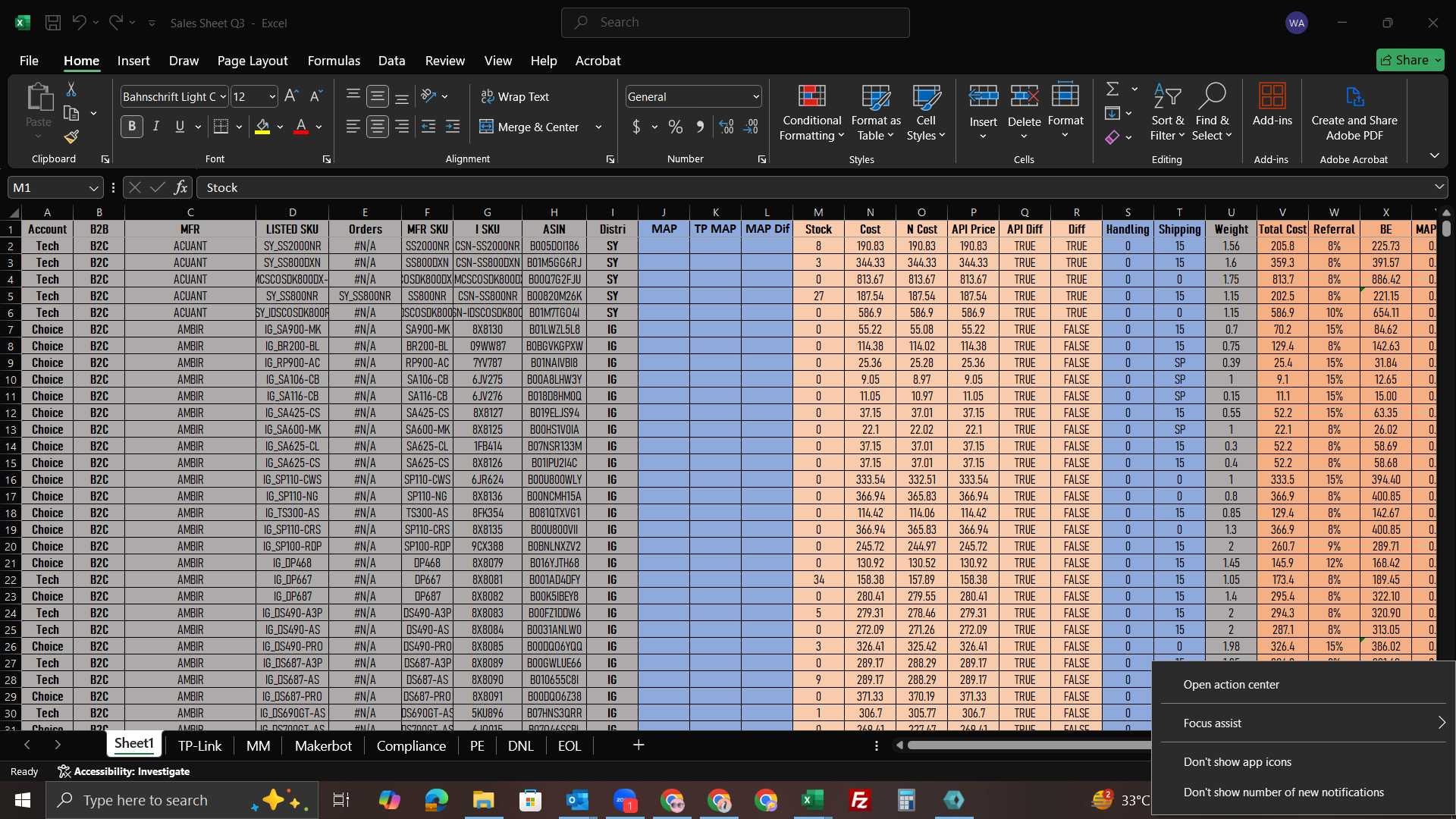Open Find & Select menu
The image size is (1456, 819).
click(x=1212, y=112)
